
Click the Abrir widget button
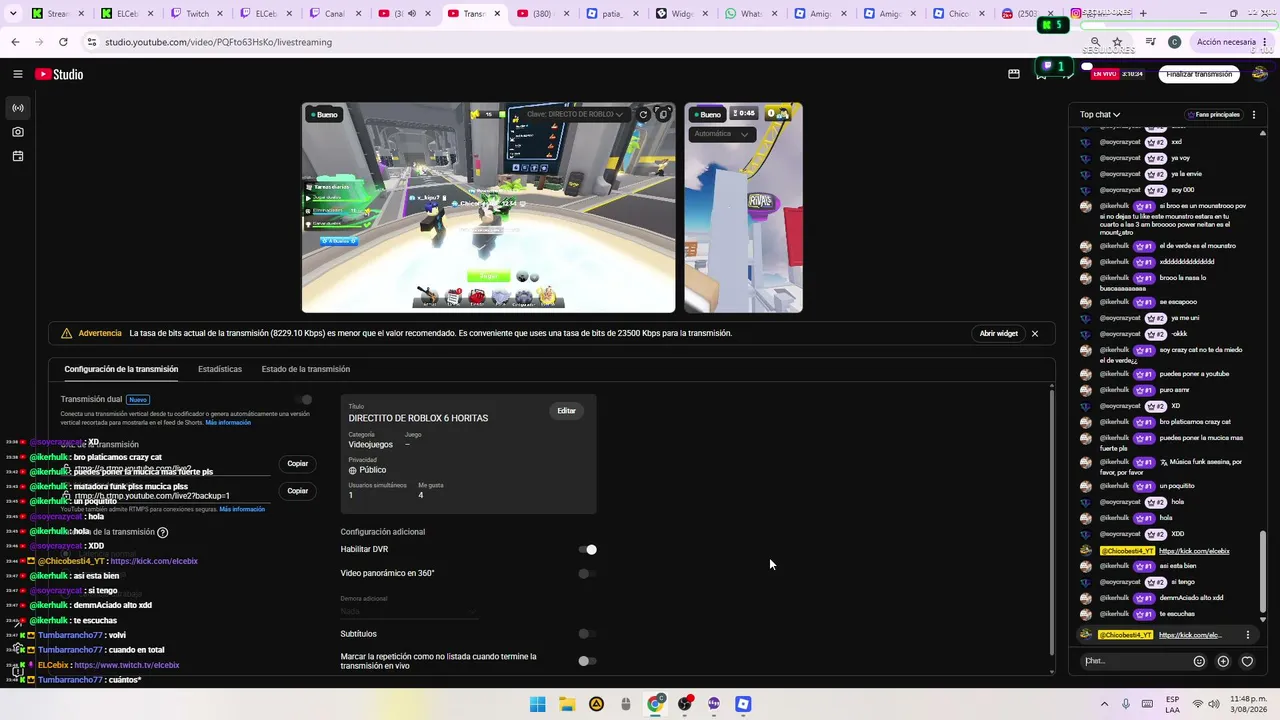[999, 333]
